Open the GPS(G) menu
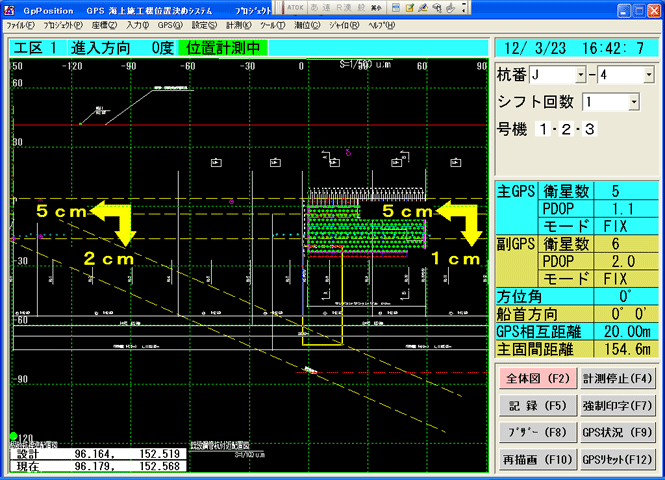This screenshot has width=665, height=480. tap(170, 23)
